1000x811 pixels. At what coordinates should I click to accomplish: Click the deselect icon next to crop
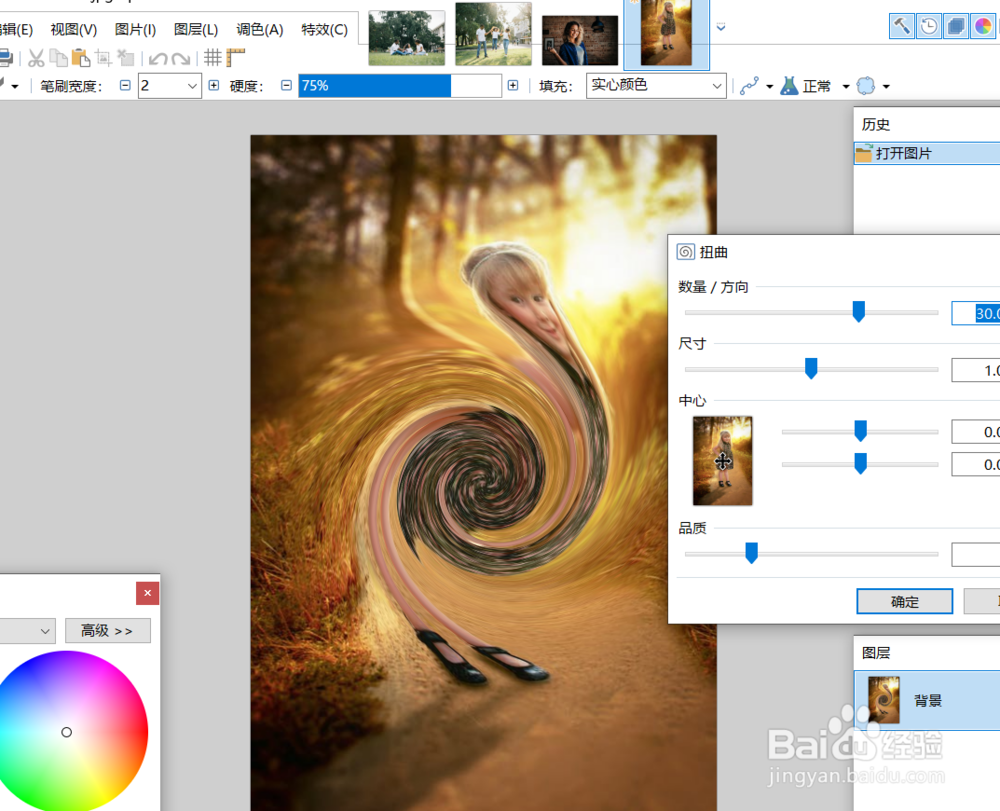coord(125,59)
